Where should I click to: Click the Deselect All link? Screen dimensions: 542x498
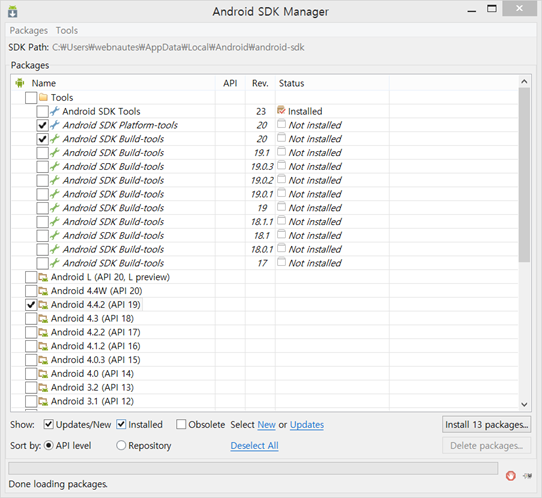(254, 446)
